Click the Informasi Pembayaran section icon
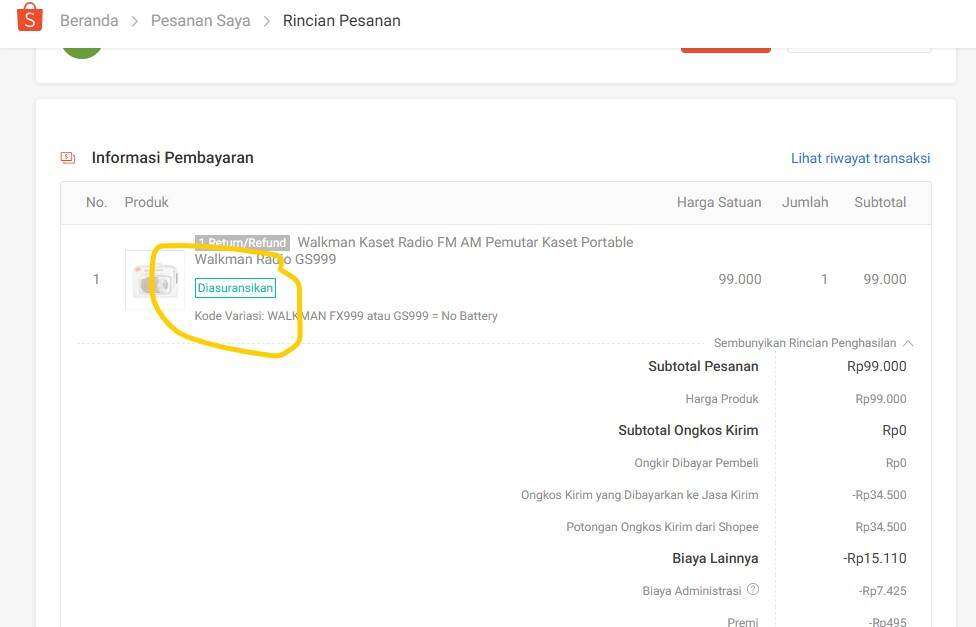 pos(68,158)
